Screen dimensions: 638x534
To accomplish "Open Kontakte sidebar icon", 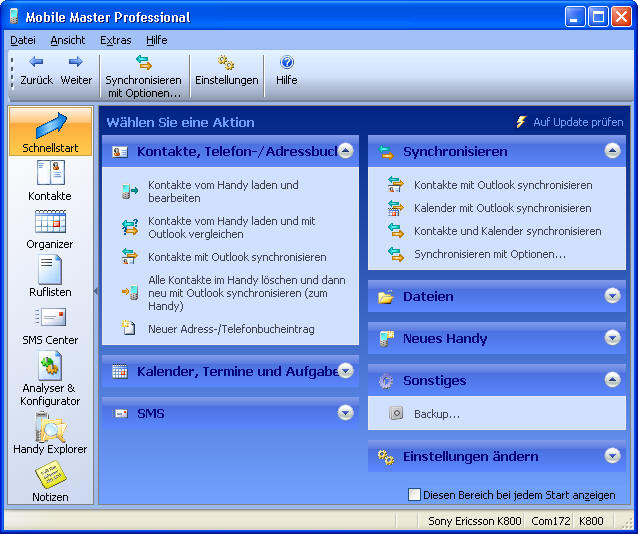I will point(50,172).
